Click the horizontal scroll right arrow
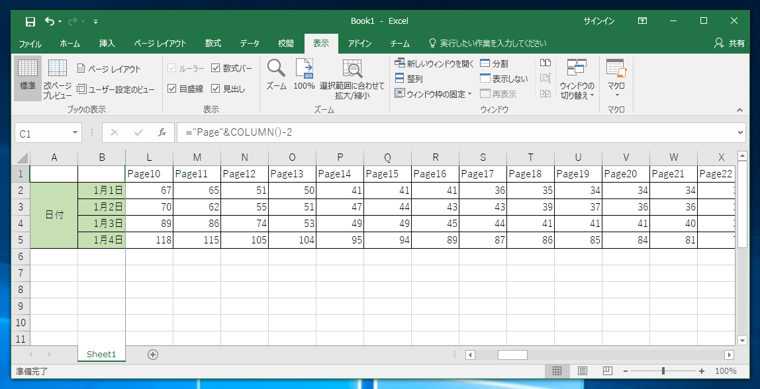The width and height of the screenshot is (760, 389). click(729, 355)
